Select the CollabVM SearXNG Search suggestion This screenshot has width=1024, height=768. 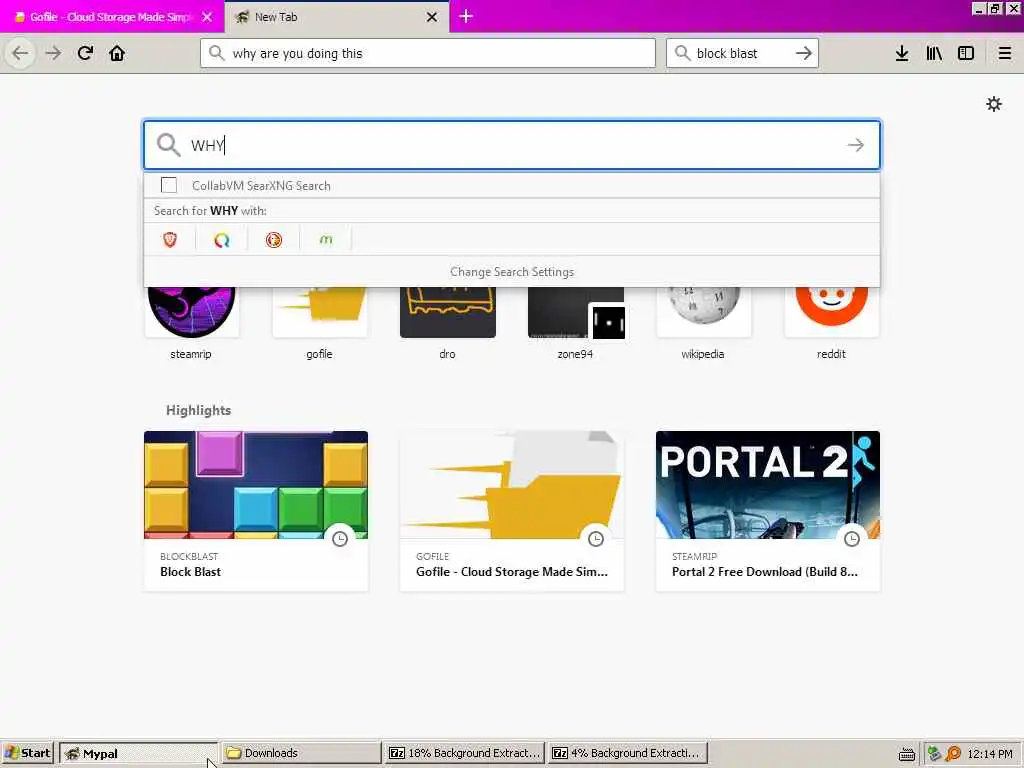[x=512, y=185]
